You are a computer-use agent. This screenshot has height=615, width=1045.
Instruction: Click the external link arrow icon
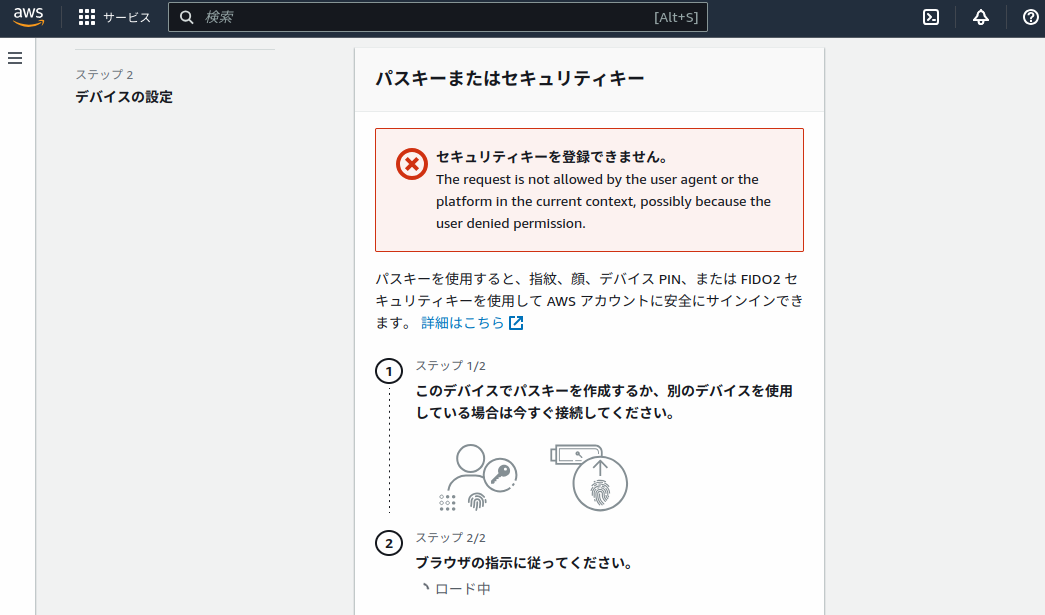[516, 323]
